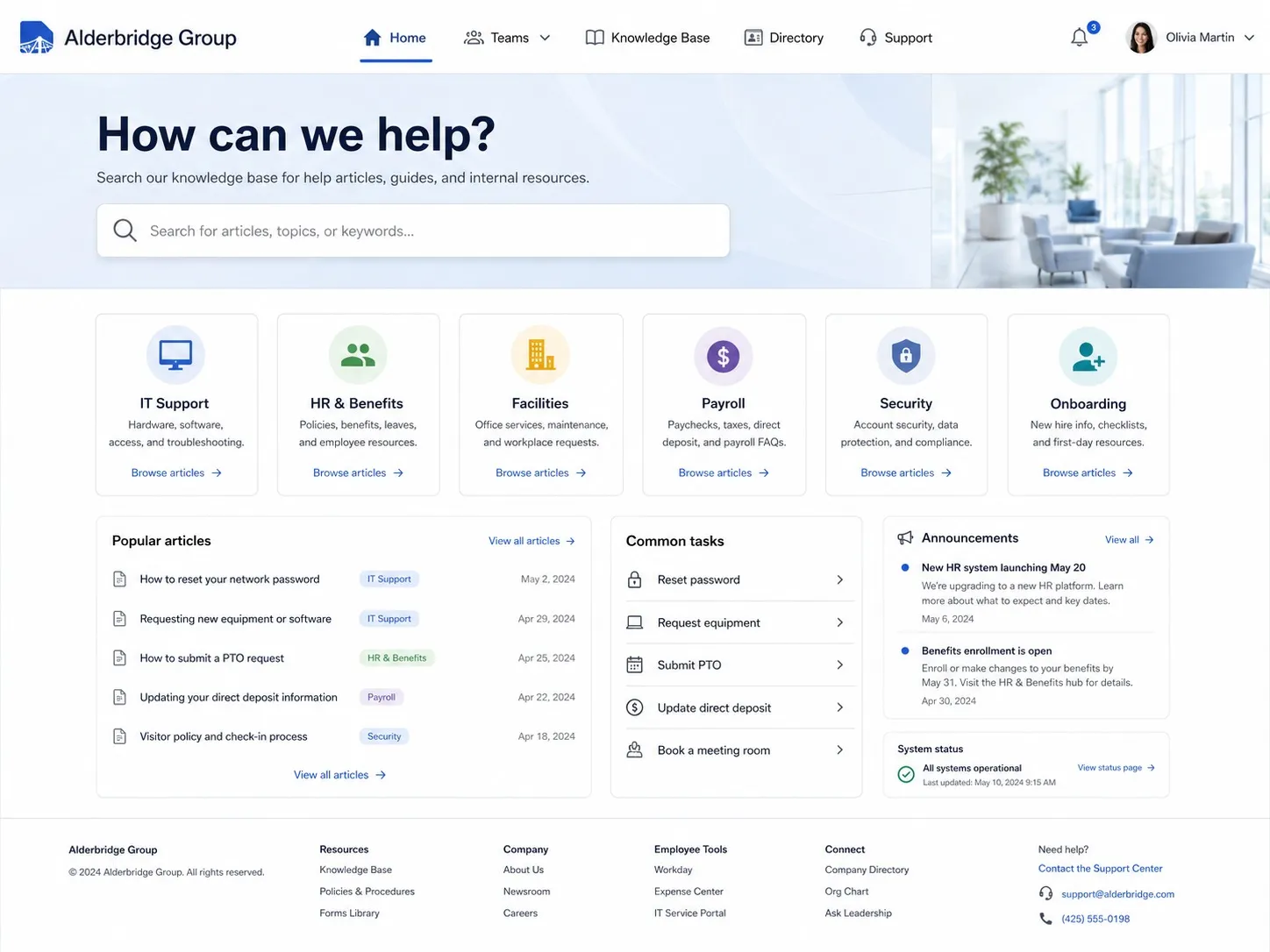Open Directory in the top navigation
This screenshot has width=1270, height=952.
pyautogui.click(x=784, y=38)
